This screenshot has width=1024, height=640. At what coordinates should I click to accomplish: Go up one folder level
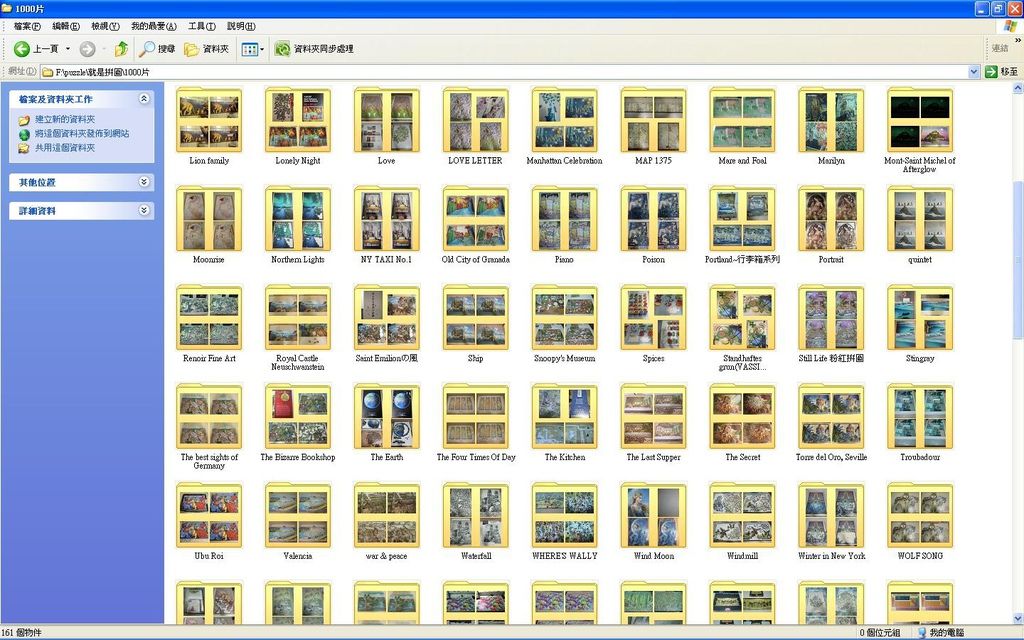[x=121, y=49]
